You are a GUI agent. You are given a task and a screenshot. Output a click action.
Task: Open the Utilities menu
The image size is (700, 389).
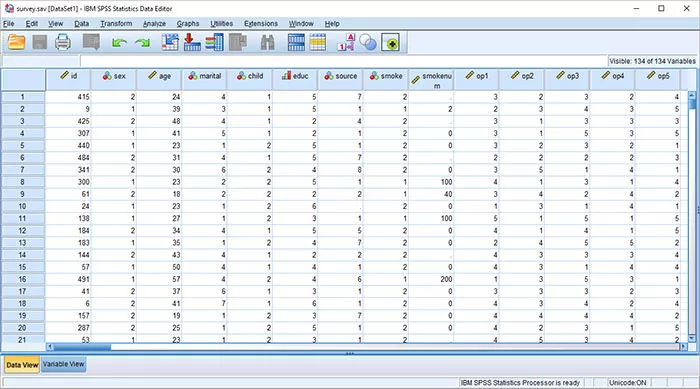click(221, 24)
